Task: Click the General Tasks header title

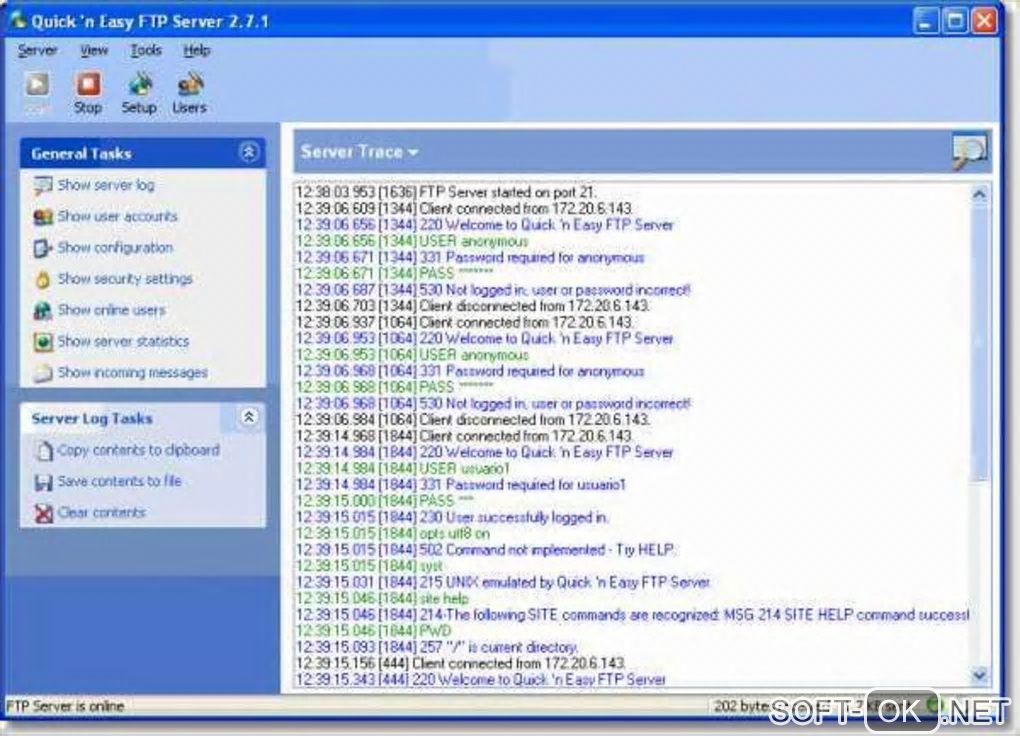Action: point(81,154)
